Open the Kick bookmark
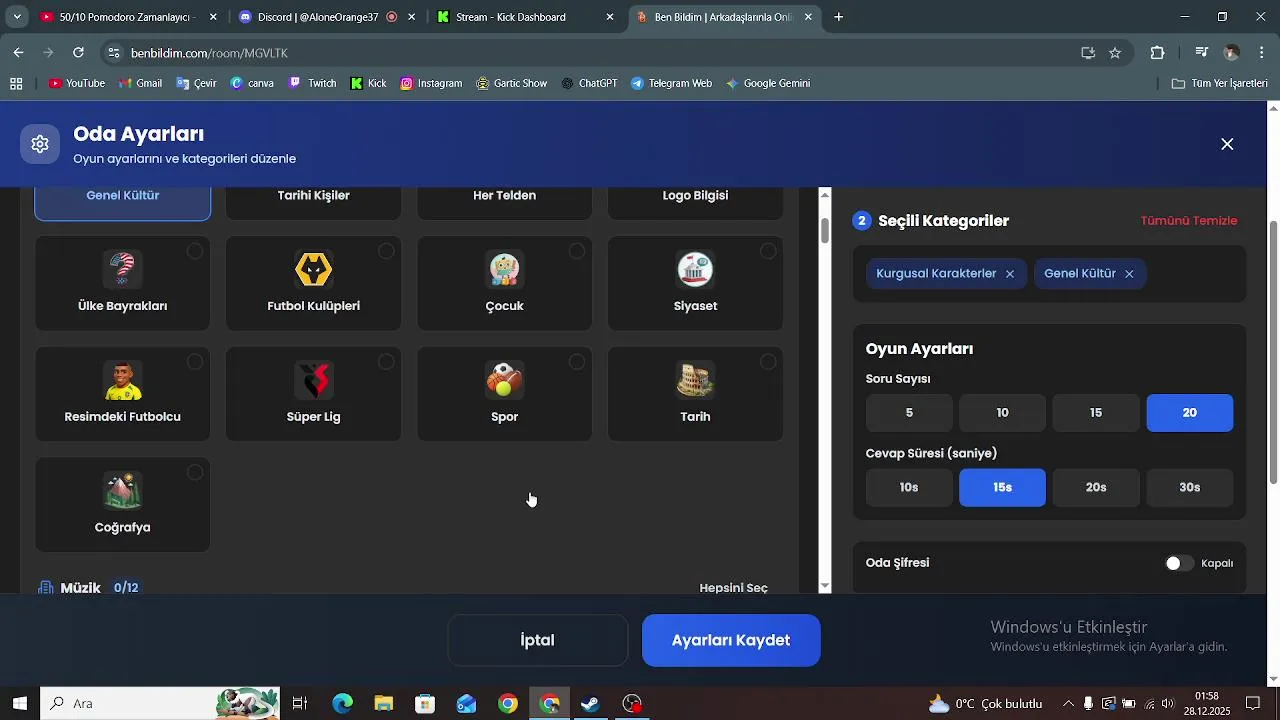The image size is (1280, 720). click(x=368, y=83)
